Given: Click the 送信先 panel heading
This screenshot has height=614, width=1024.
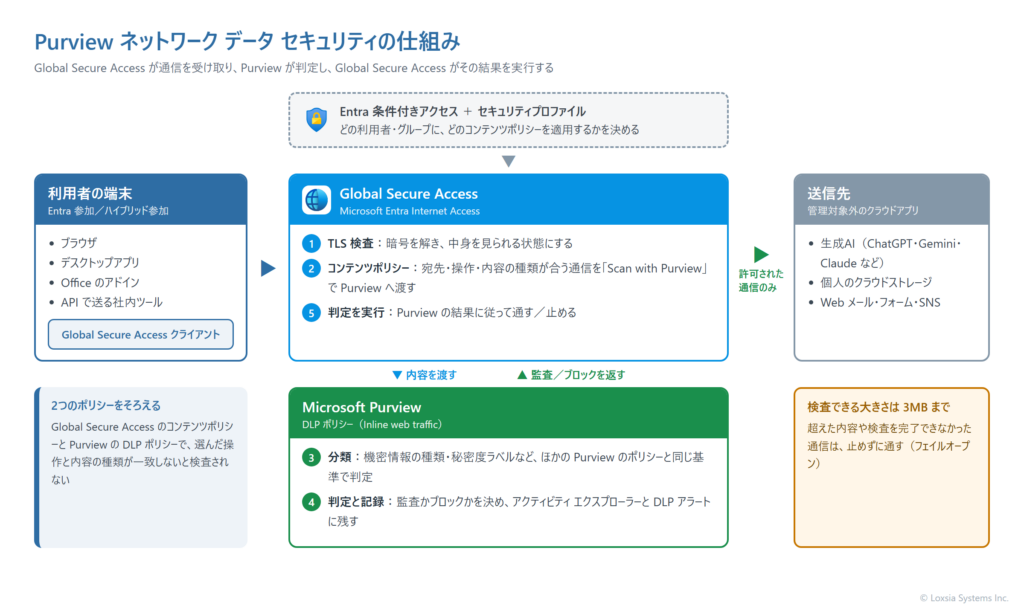Looking at the screenshot, I should tap(829, 193).
